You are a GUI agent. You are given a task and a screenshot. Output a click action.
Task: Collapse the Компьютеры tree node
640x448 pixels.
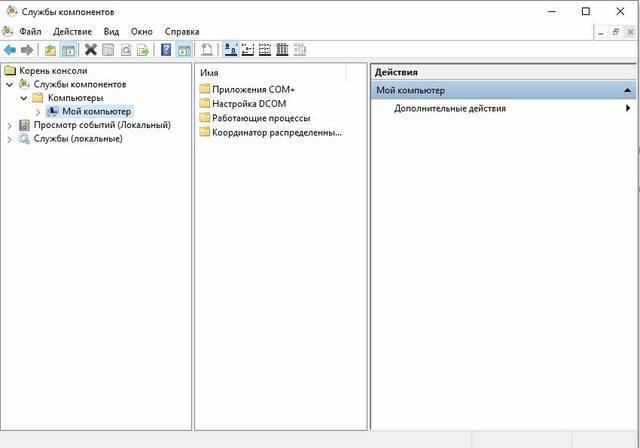[24, 98]
